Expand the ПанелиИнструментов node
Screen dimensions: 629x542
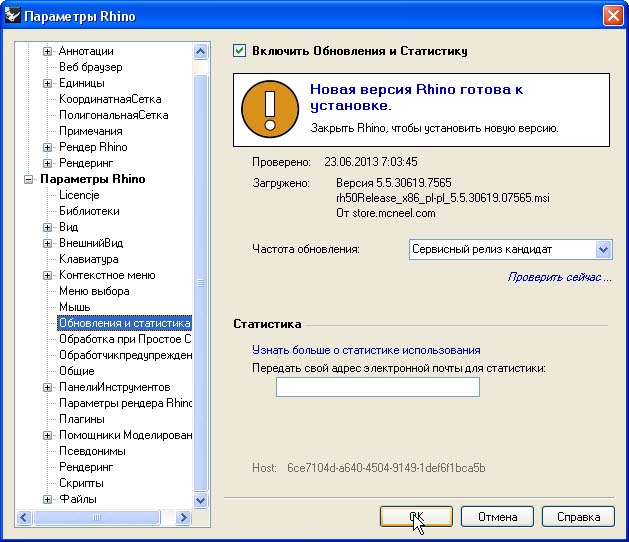click(47, 388)
